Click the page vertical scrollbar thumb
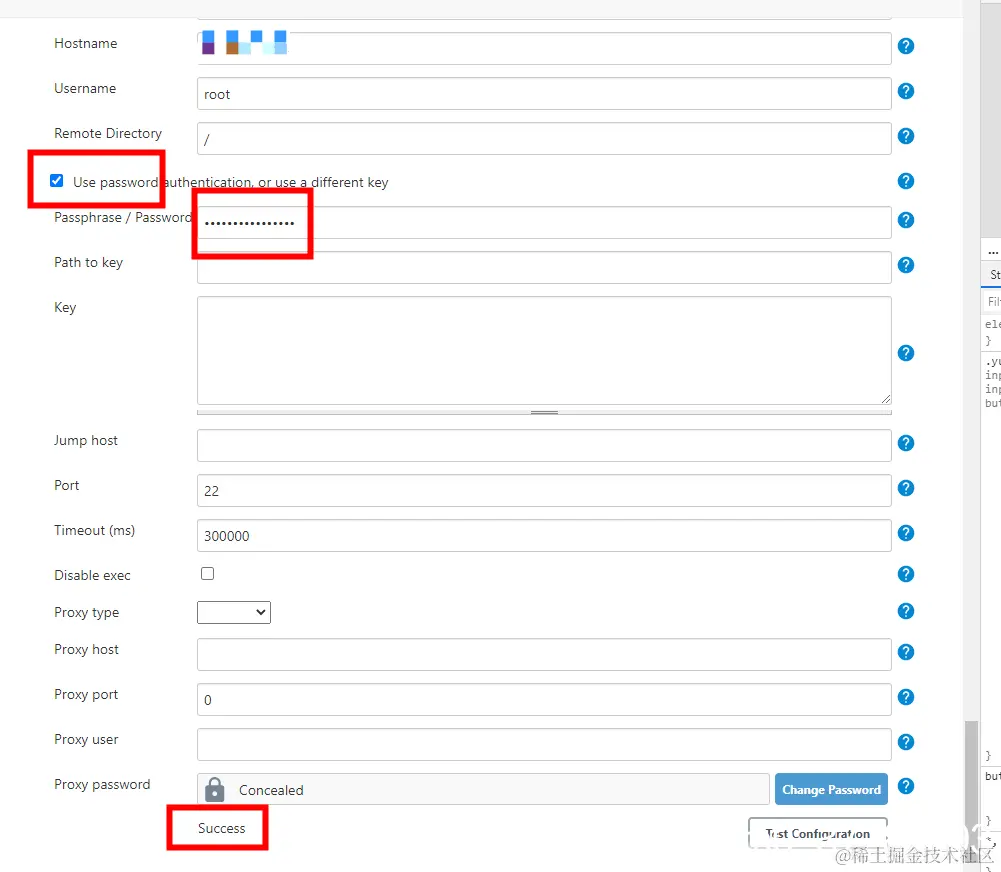 click(x=971, y=776)
